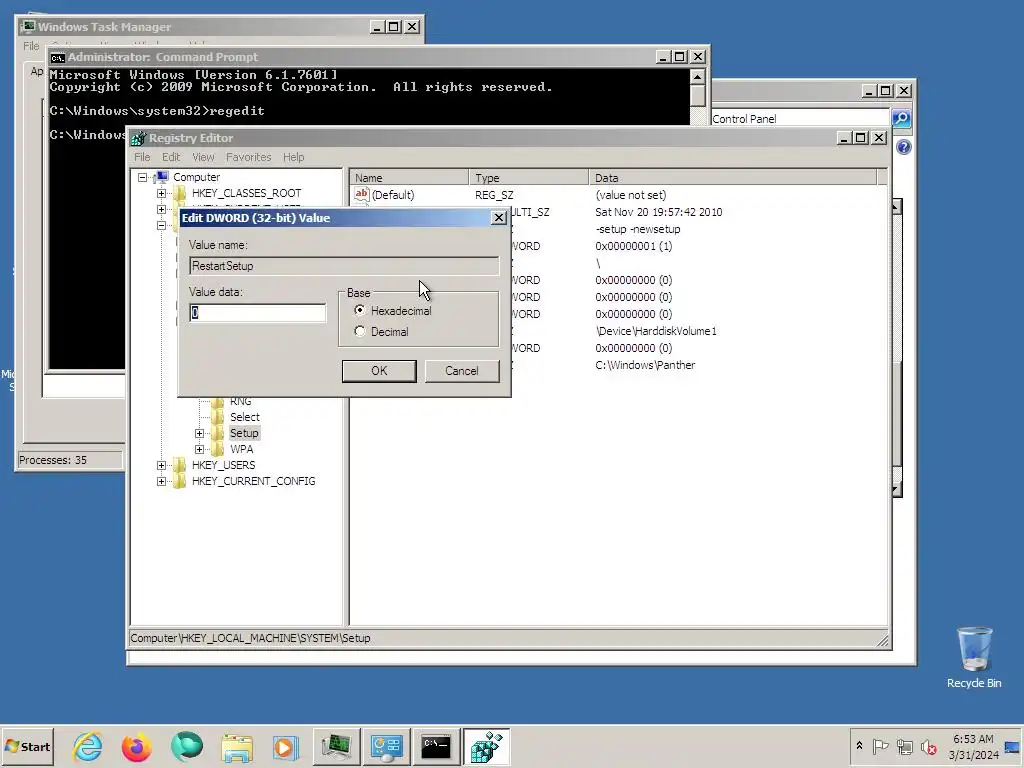Image resolution: width=1024 pixels, height=768 pixels.
Task: Click the Command Prompt title bar icon
Action: pos(57,57)
